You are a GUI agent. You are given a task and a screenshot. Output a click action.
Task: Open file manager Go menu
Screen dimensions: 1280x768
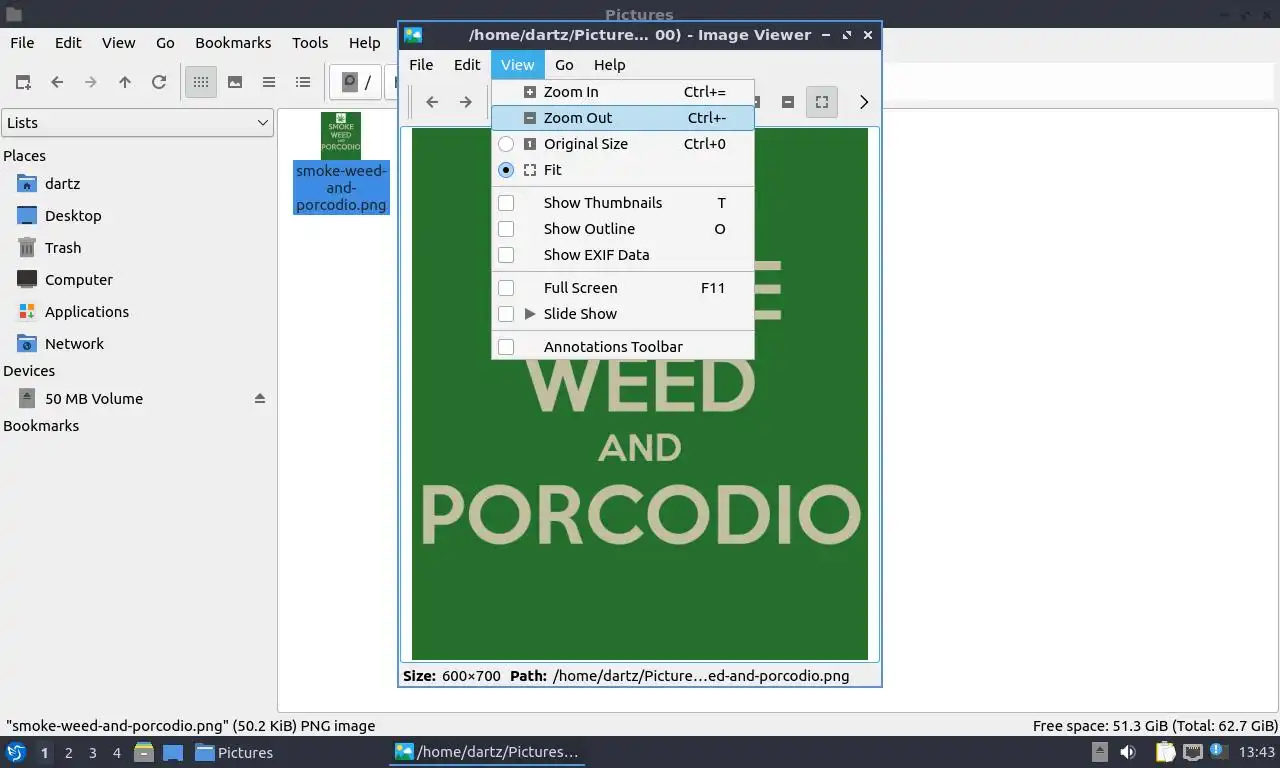[x=165, y=43]
